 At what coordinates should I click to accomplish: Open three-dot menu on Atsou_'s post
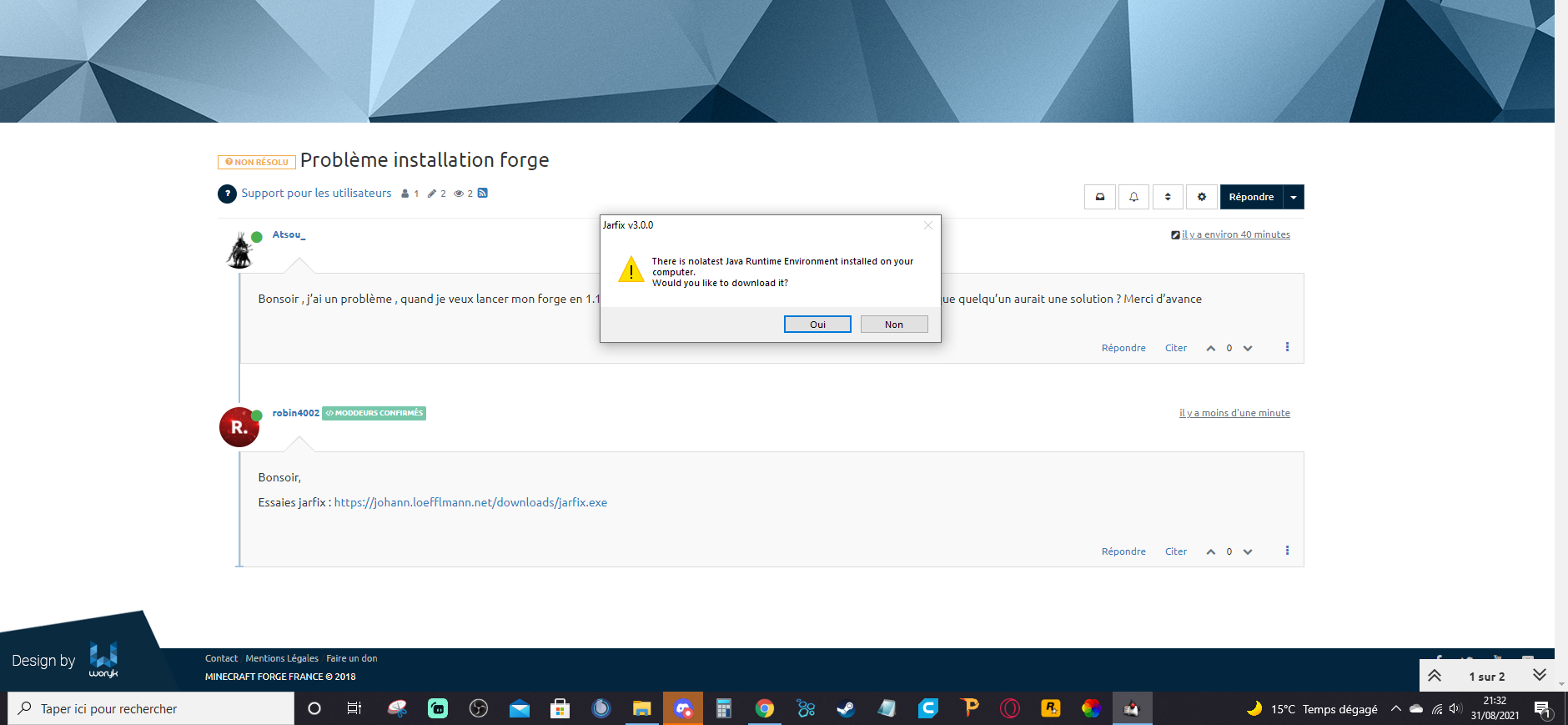coord(1287,347)
